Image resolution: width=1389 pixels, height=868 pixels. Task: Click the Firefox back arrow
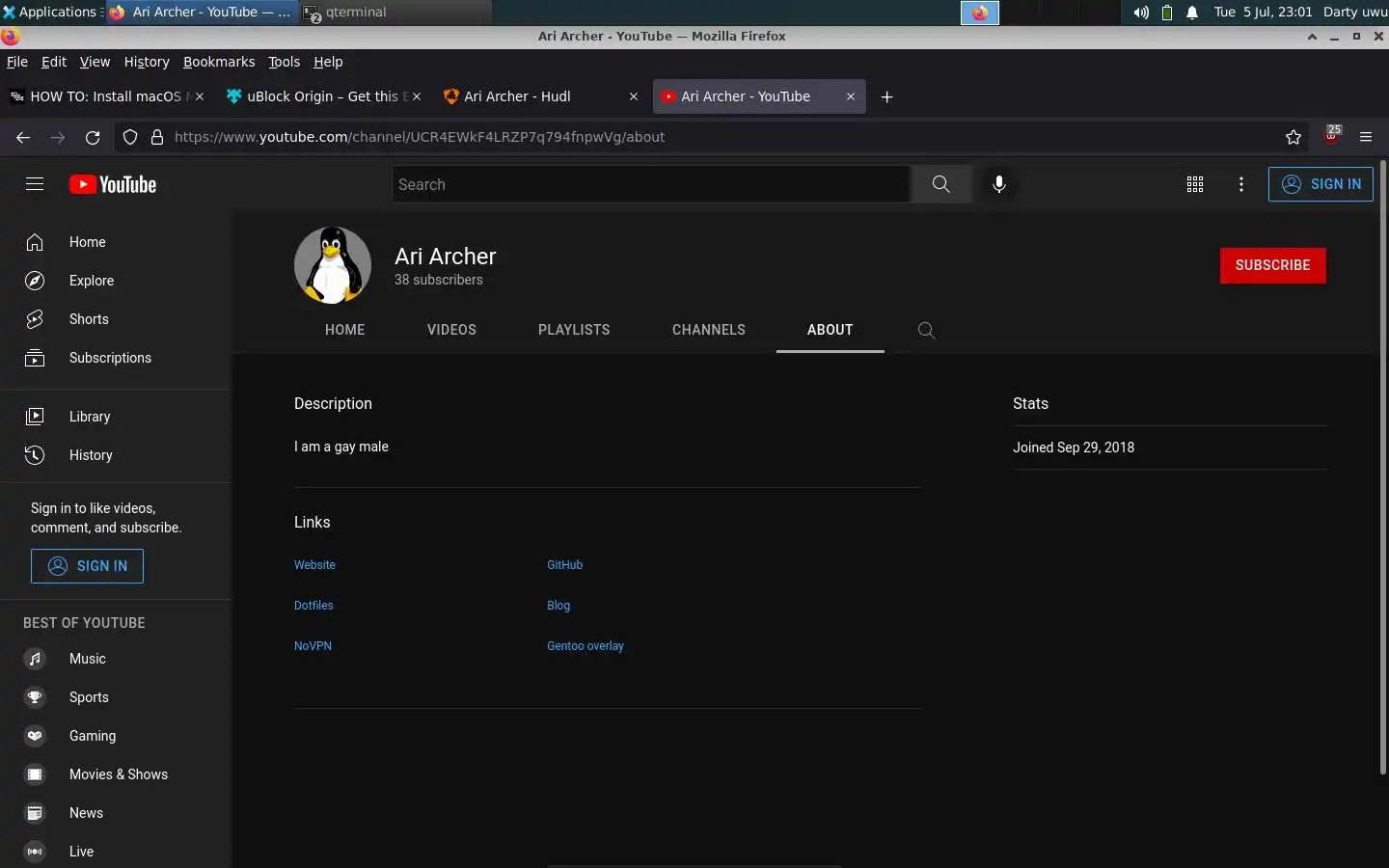[x=23, y=137]
